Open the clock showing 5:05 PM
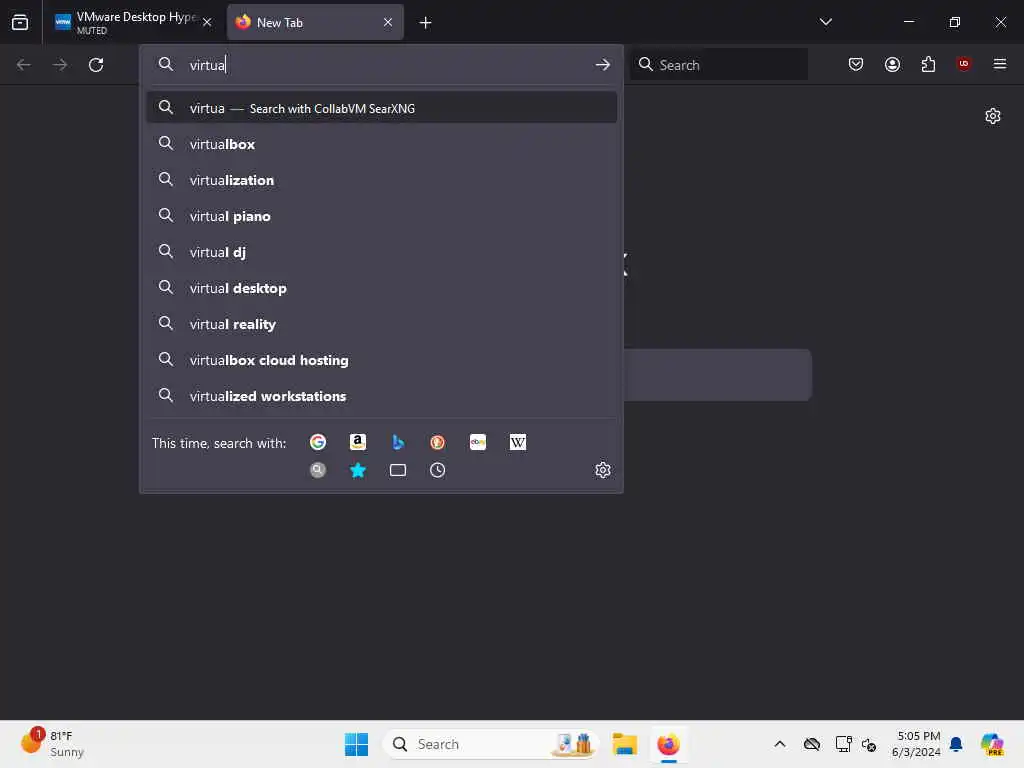The image size is (1024, 768). click(916, 744)
